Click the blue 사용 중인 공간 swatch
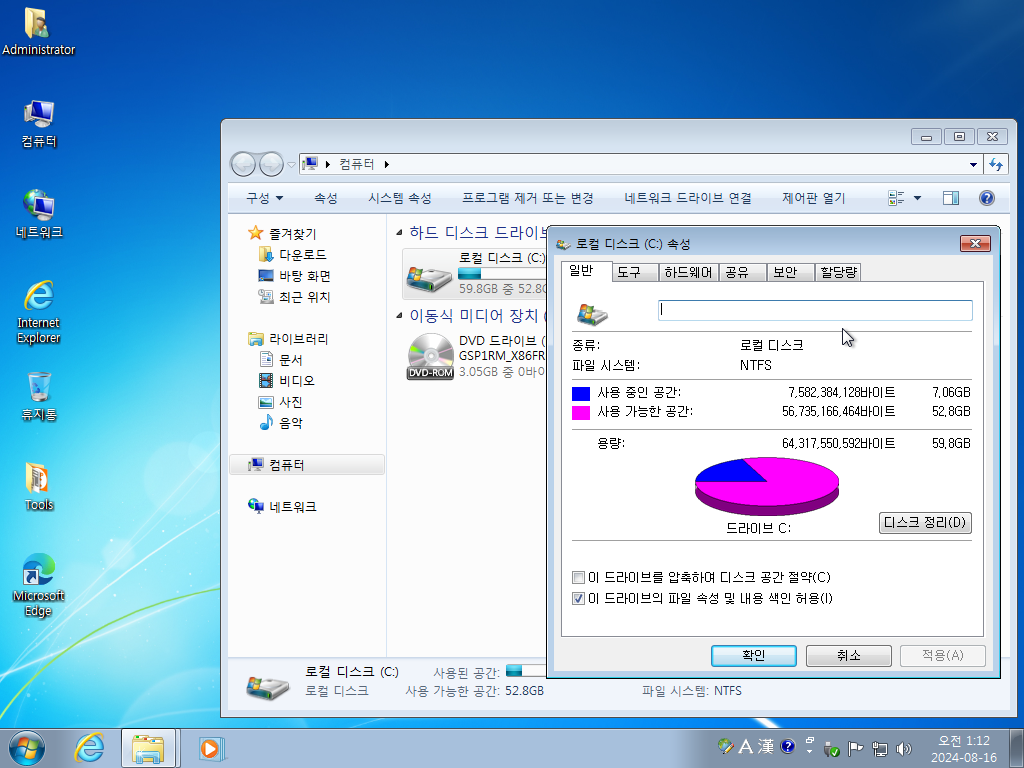 click(x=581, y=393)
